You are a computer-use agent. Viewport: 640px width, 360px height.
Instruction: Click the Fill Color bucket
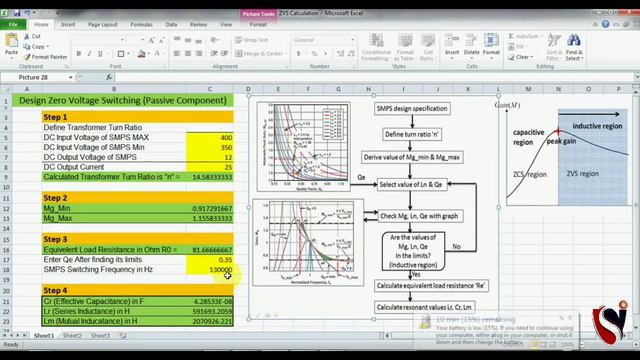(x=141, y=53)
